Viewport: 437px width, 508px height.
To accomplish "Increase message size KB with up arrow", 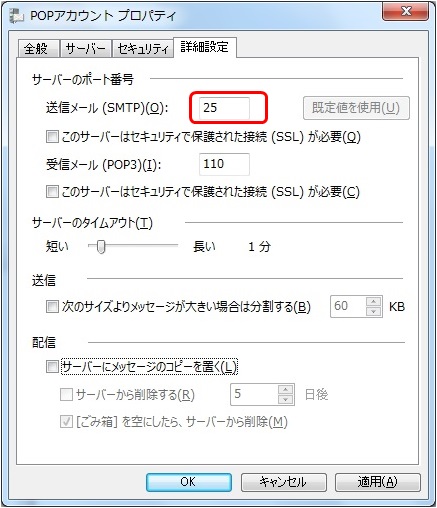I will pos(373,302).
